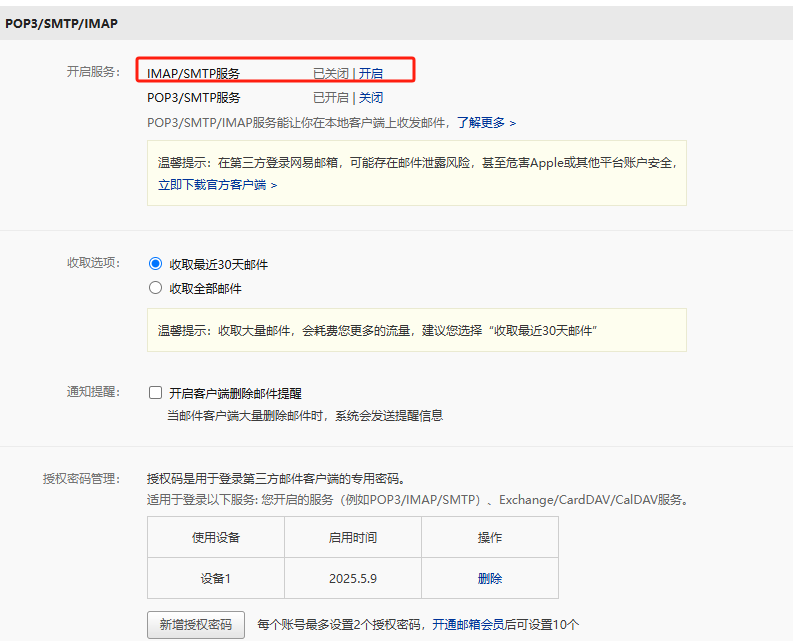Image resolution: width=793 pixels, height=641 pixels.
Task: Click the 启用时间 column header
Action: coord(353,537)
